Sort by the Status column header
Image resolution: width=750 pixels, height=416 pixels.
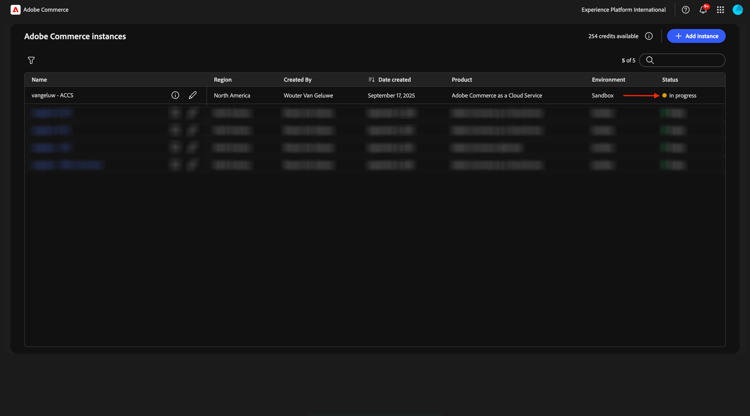(670, 80)
